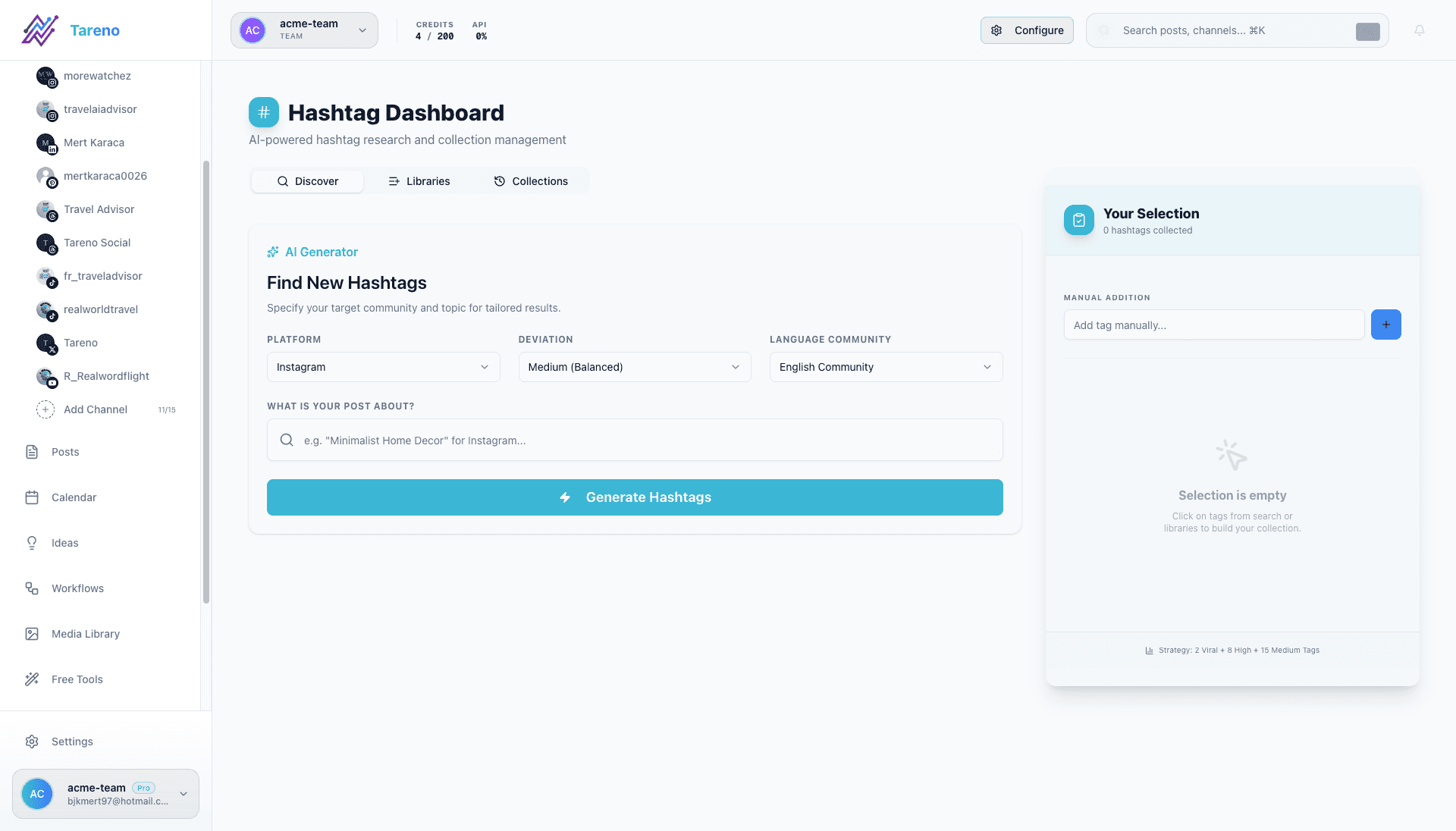The image size is (1456, 831).
Task: Open Media Library icon
Action: (32, 634)
